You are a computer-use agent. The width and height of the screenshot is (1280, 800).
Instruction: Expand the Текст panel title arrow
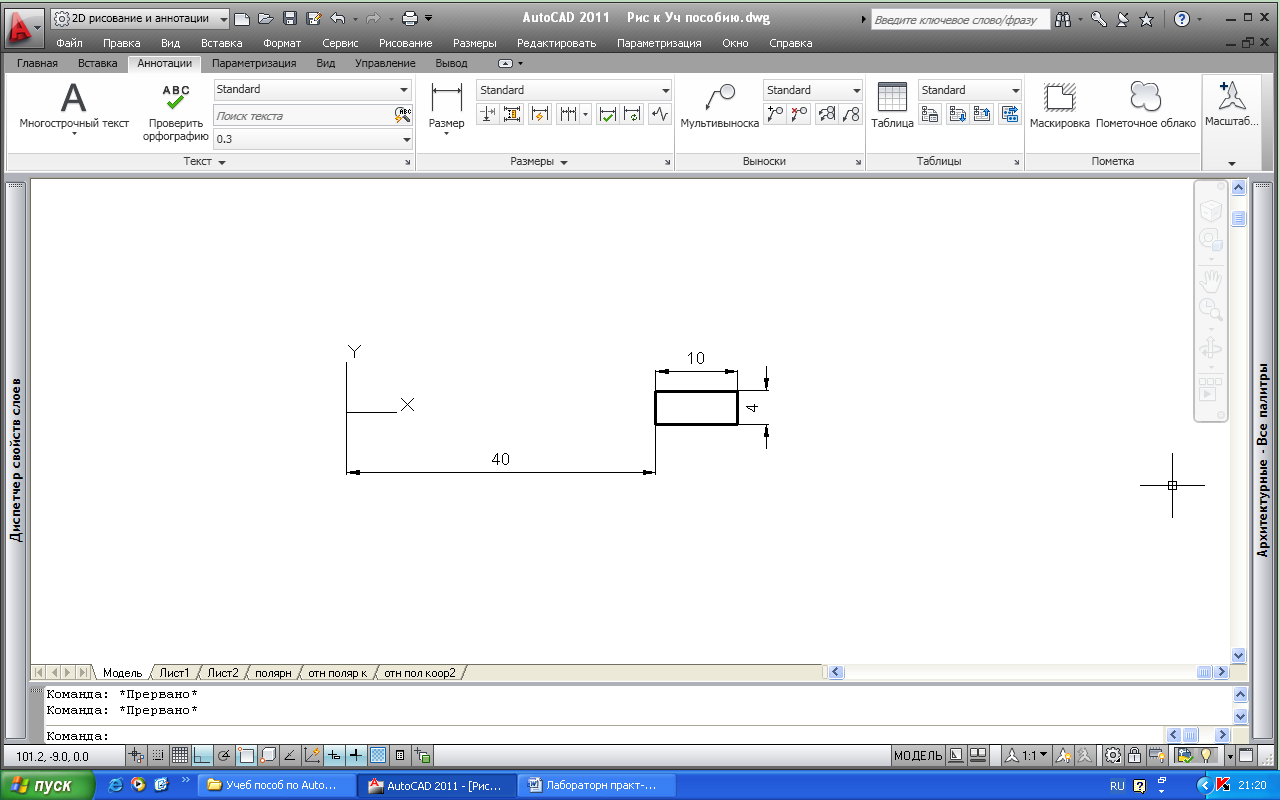click(222, 162)
